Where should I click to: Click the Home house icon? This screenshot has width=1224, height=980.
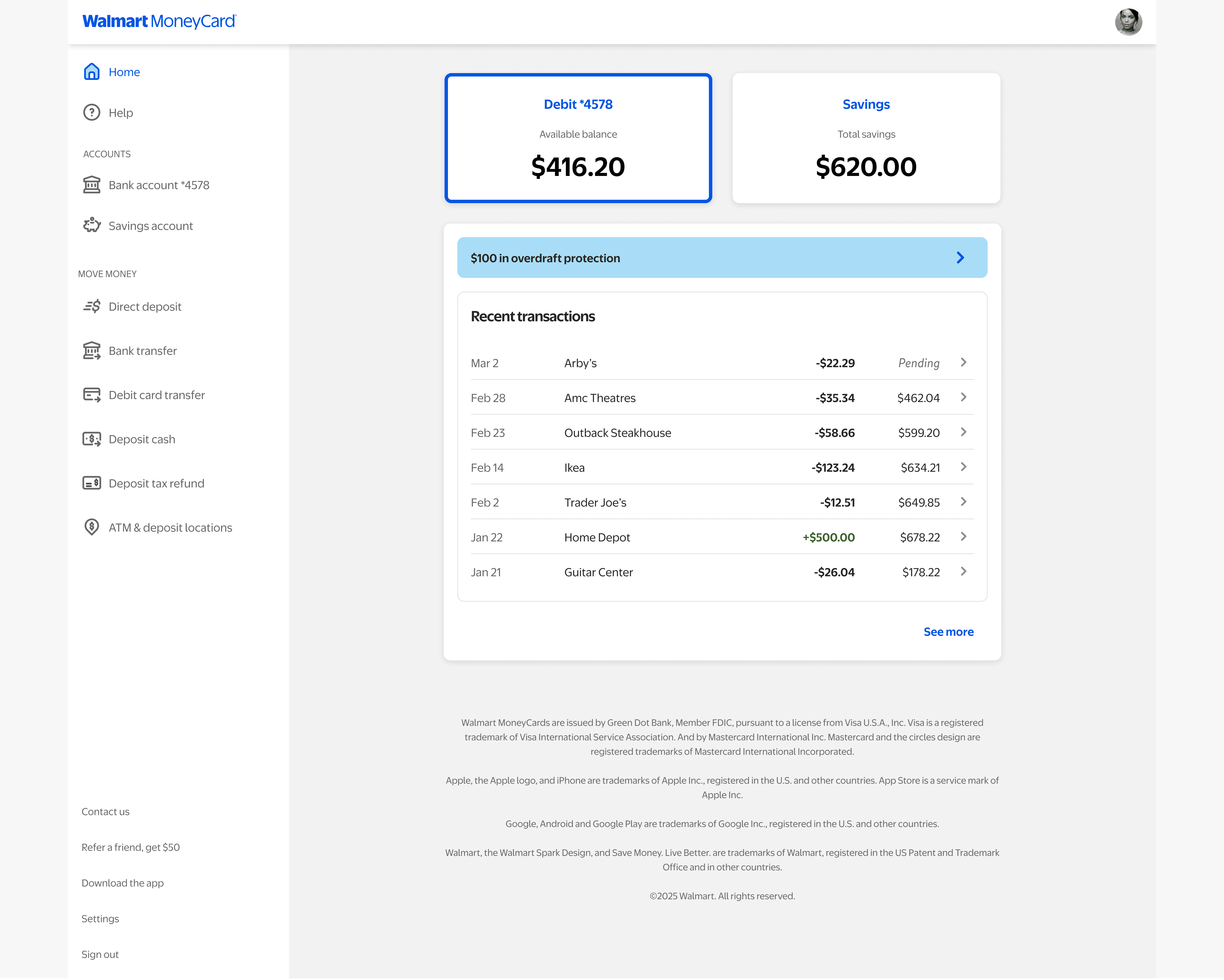pyautogui.click(x=91, y=72)
